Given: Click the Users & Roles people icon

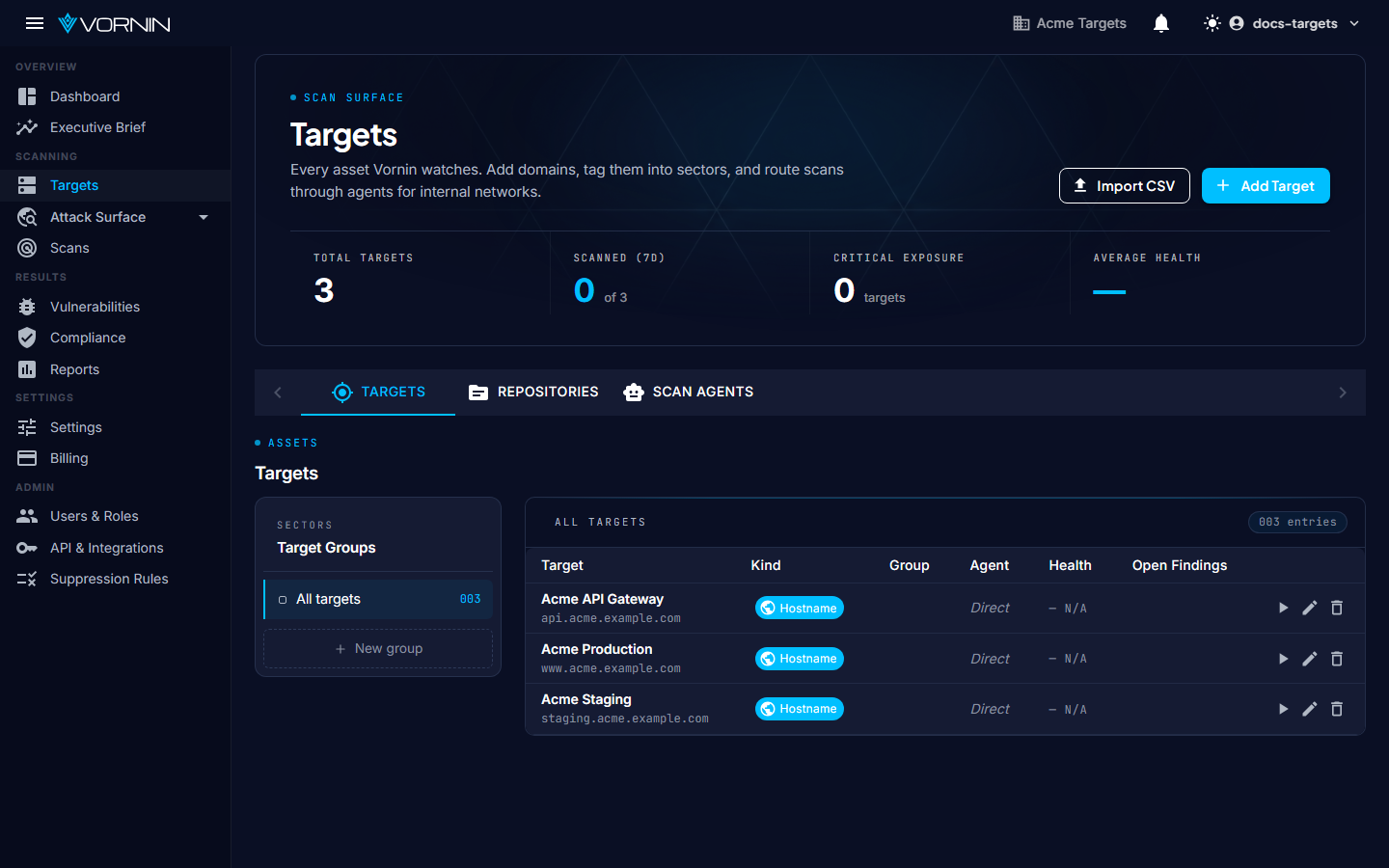Looking at the screenshot, I should click(x=27, y=516).
